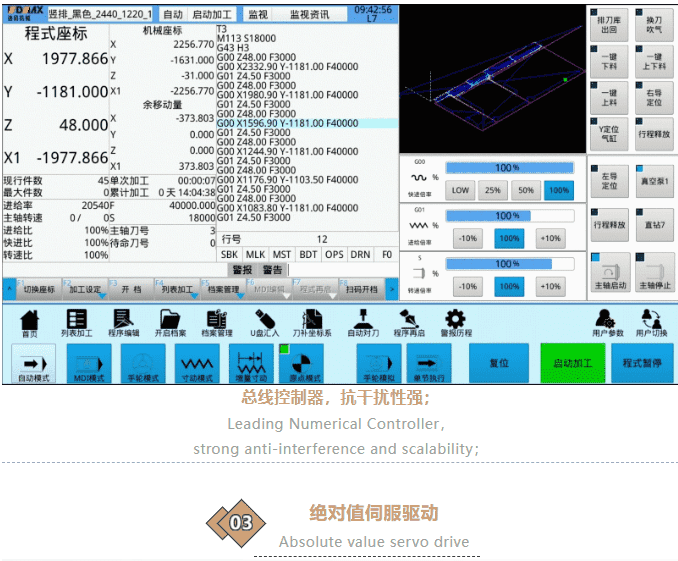Click right arrow of function key bar

tap(392, 289)
